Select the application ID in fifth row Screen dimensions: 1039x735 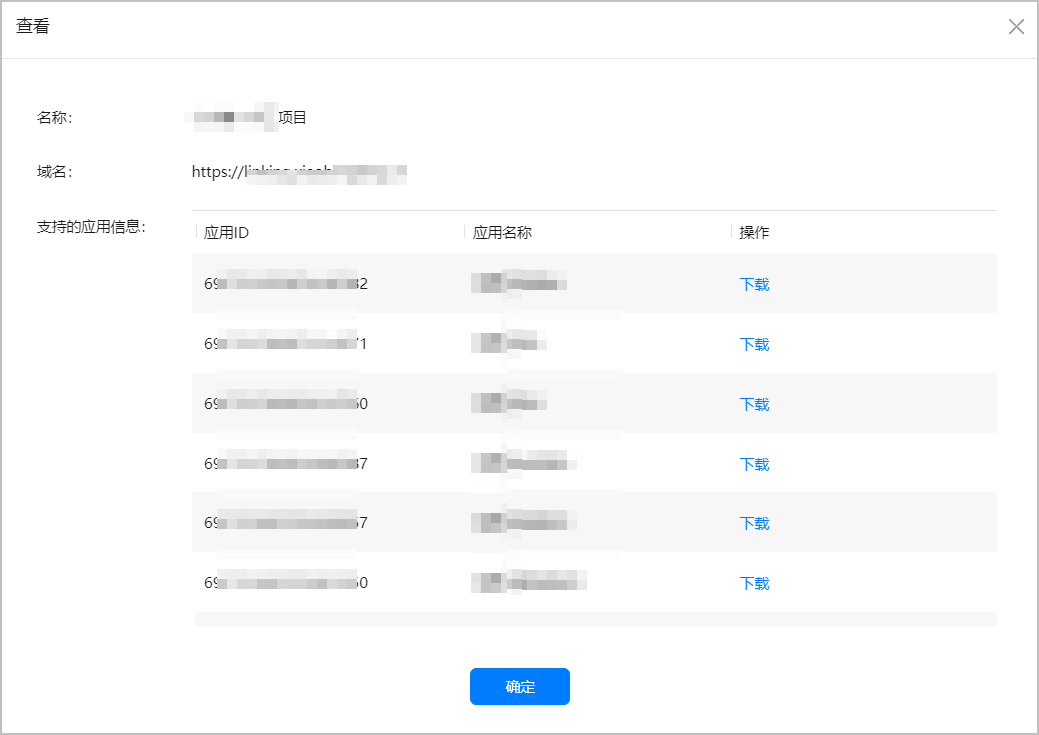[285, 523]
